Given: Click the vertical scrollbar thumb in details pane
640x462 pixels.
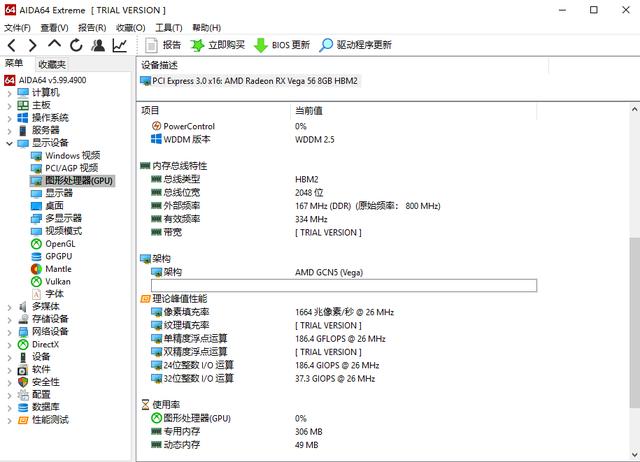Looking at the screenshot, I should (635, 322).
